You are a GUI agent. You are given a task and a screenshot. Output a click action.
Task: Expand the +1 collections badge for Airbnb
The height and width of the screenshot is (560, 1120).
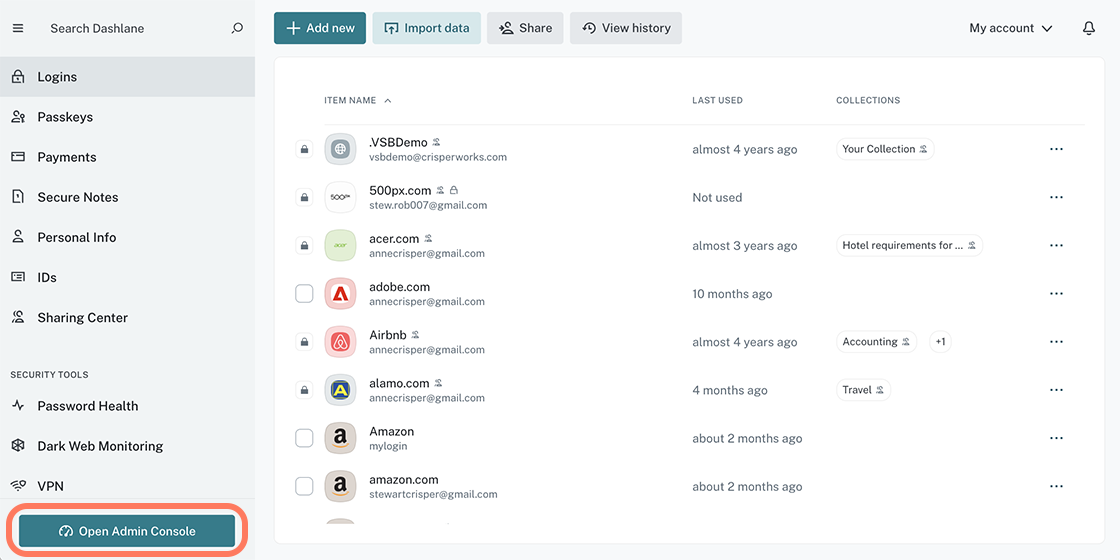[x=940, y=342]
